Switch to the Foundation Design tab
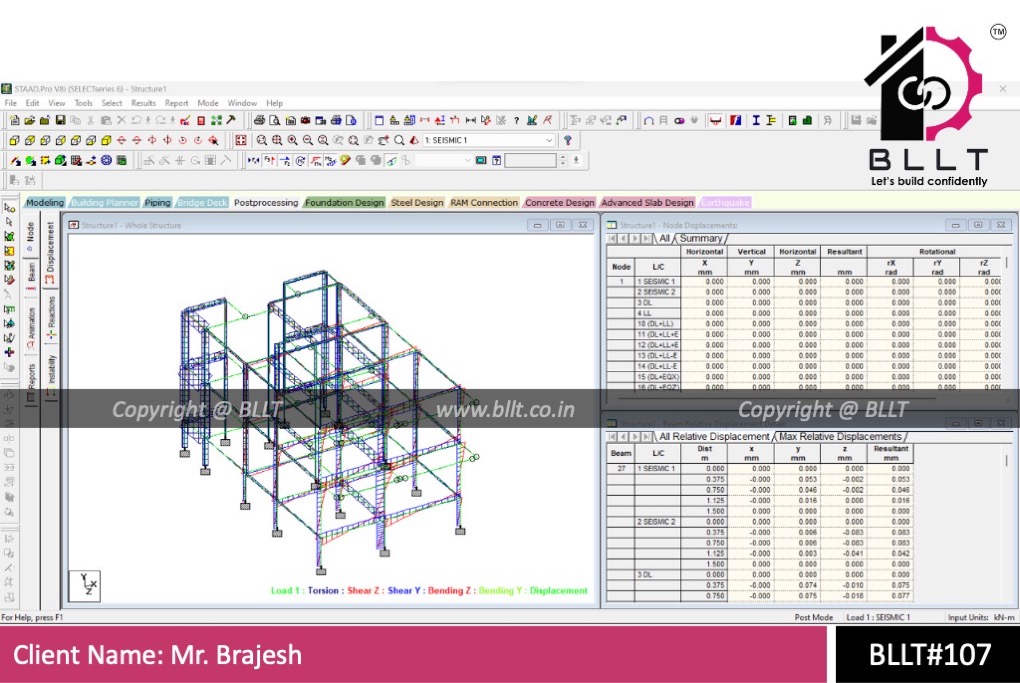 pyautogui.click(x=344, y=203)
